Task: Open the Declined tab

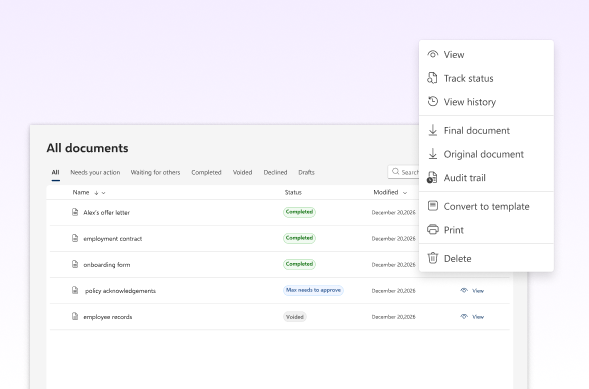Action: (275, 172)
